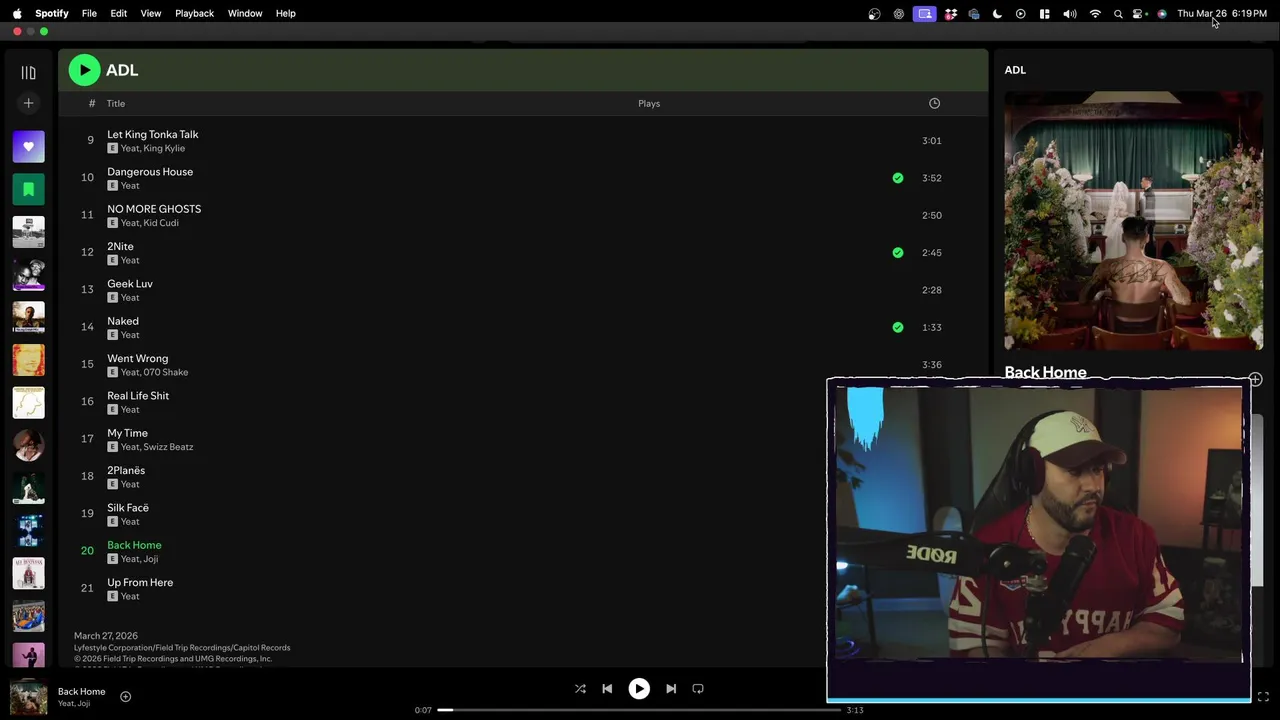The image size is (1280, 720).
Task: Open the Apple menu
Action: click(17, 13)
